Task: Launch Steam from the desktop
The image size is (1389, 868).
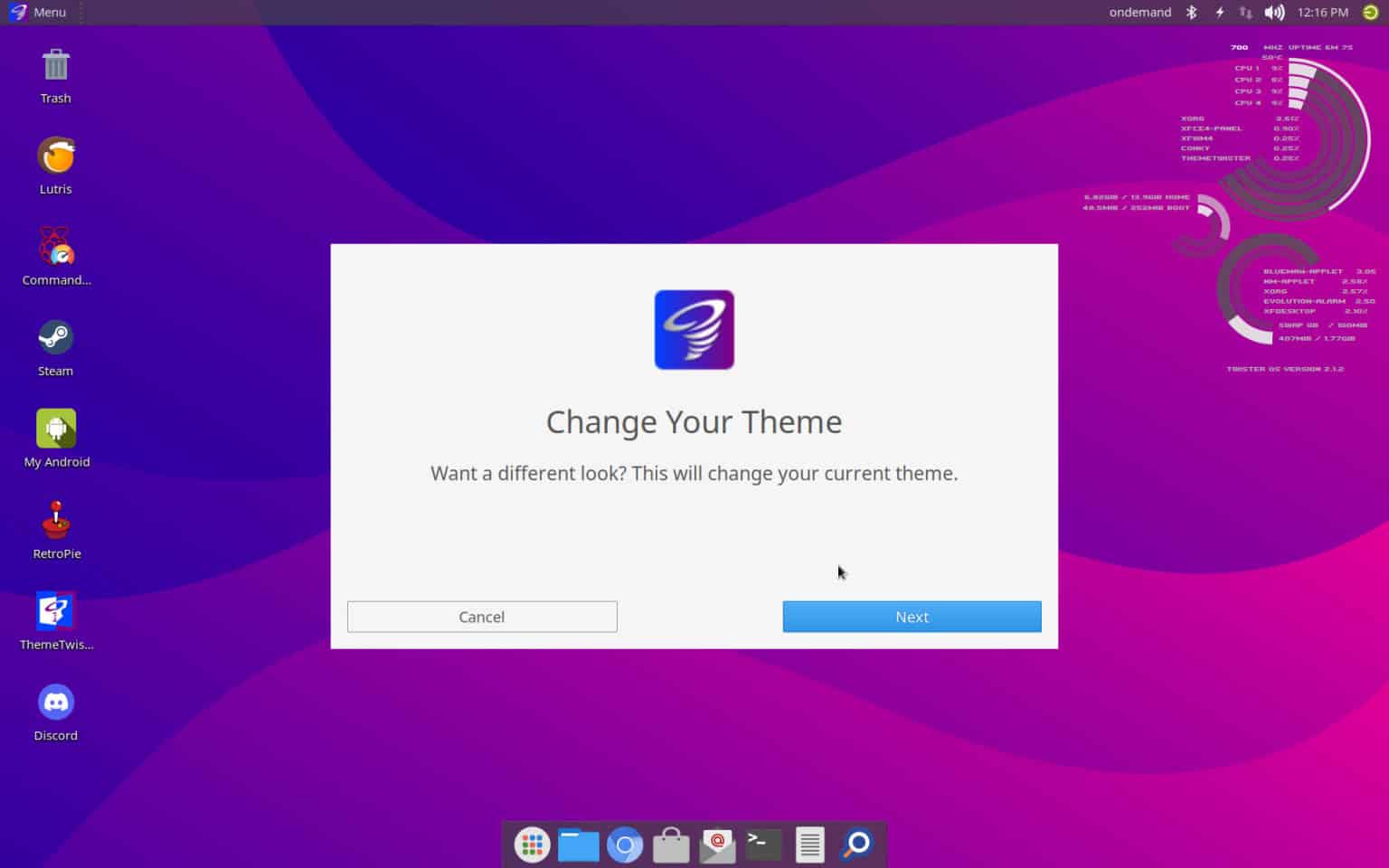Action: click(x=55, y=335)
